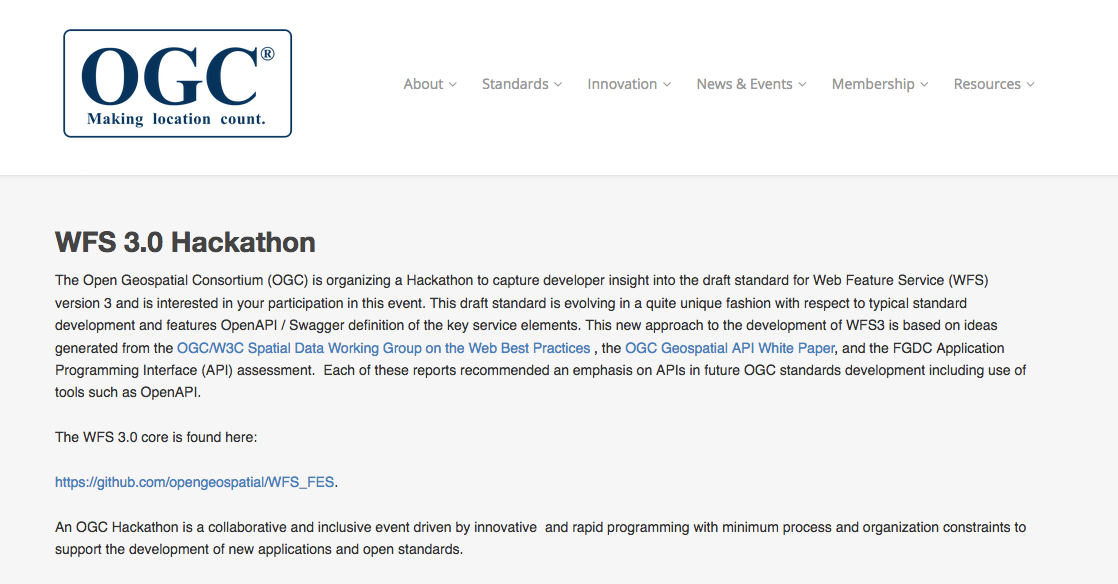The height and width of the screenshot is (584, 1118).
Task: Expand the chevron next to About
Action: coord(453,85)
